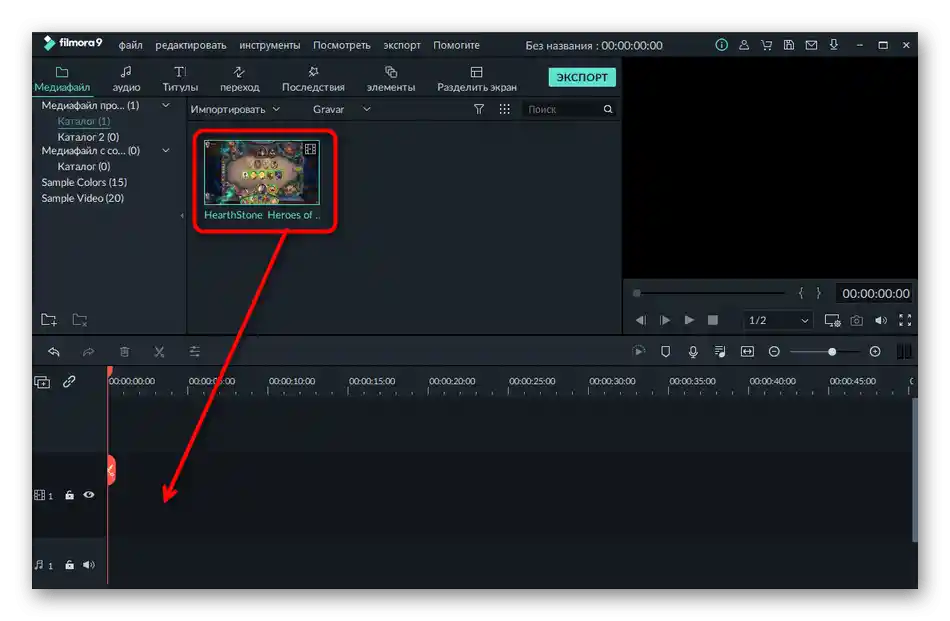Screen dimensions: 950x621
Task: Open the инструменты menu
Action: pos(270,45)
